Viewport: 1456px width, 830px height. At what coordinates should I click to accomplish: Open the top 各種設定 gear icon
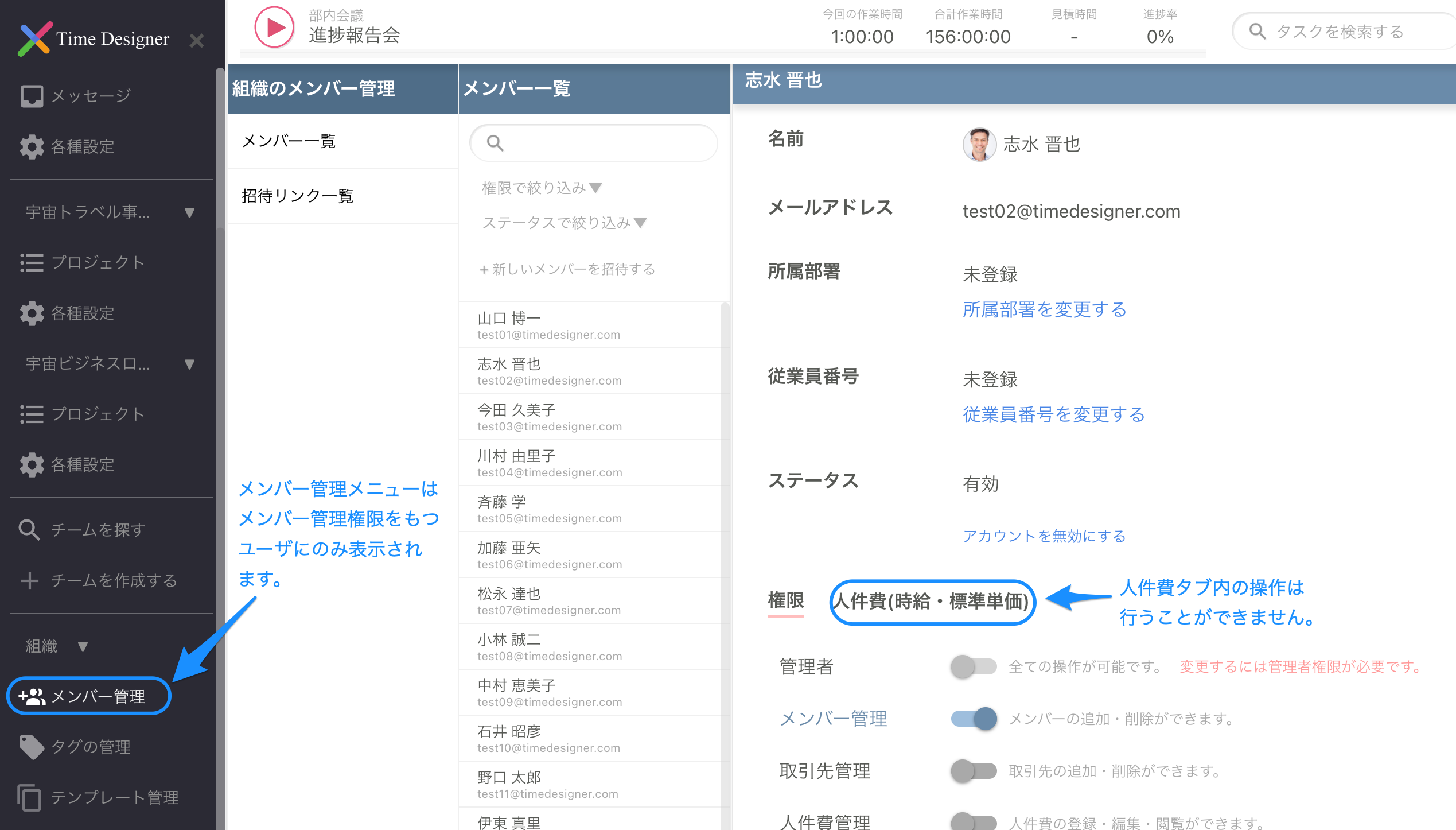coord(32,147)
